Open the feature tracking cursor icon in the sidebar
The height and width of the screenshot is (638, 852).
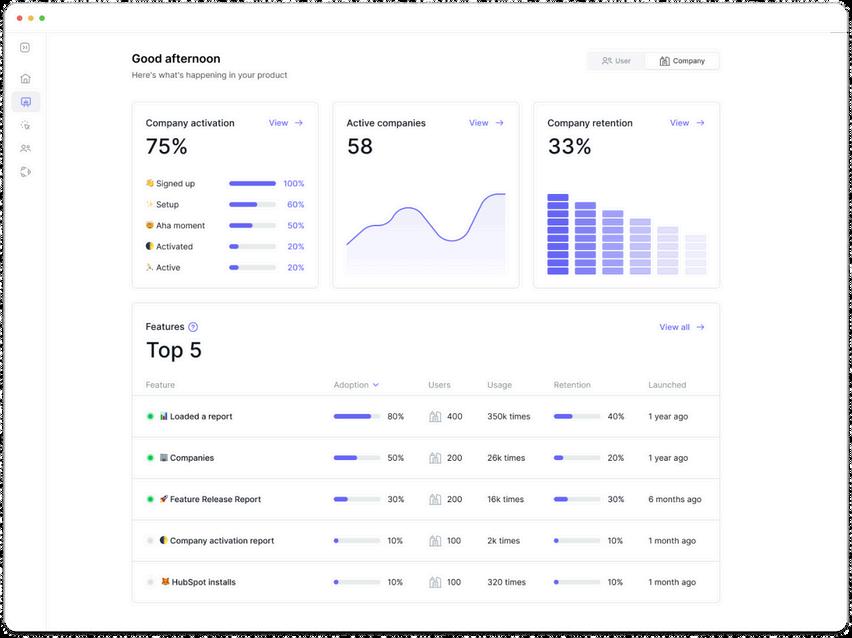point(25,125)
